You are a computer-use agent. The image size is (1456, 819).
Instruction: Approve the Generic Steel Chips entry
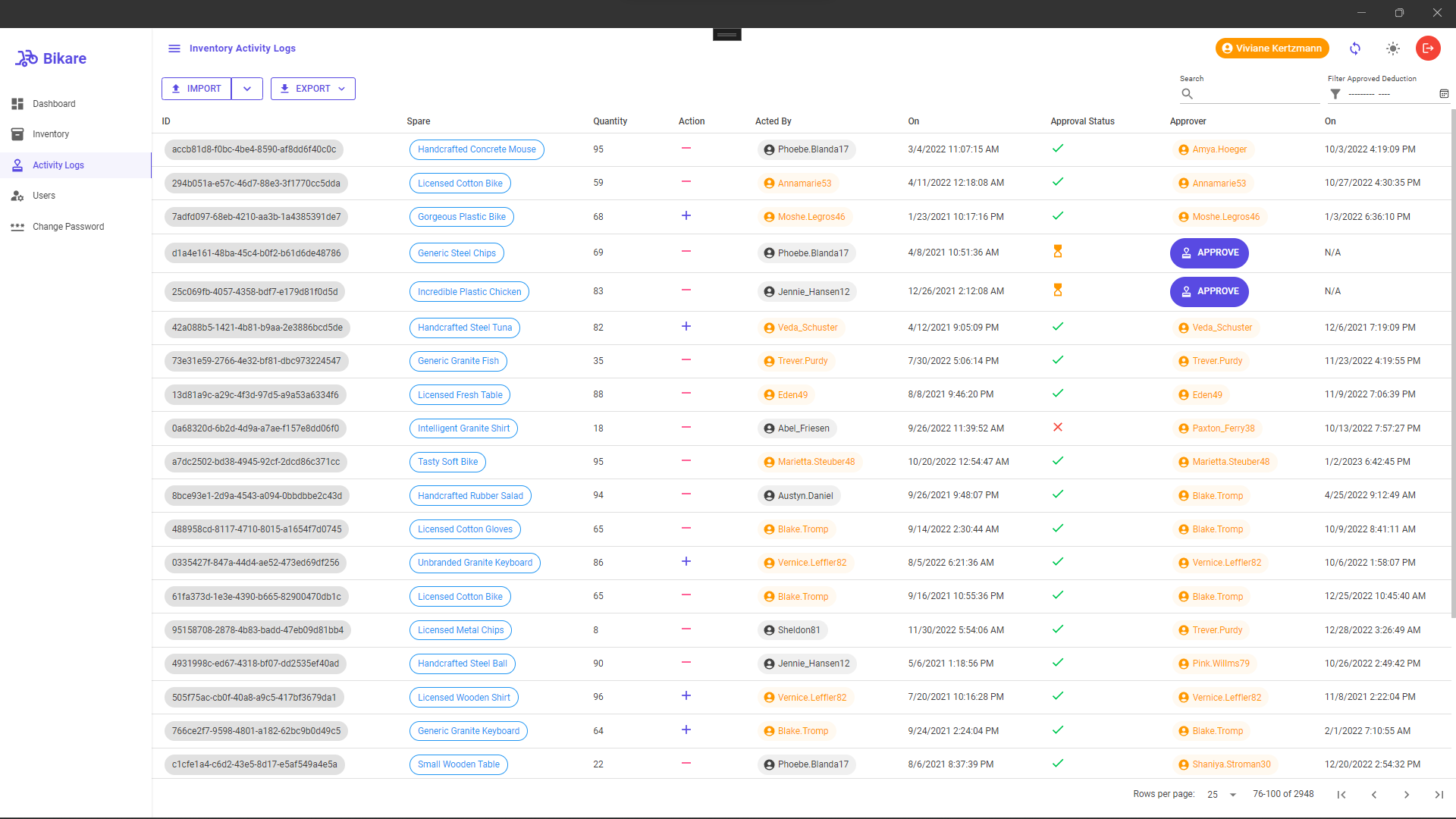(x=1209, y=253)
